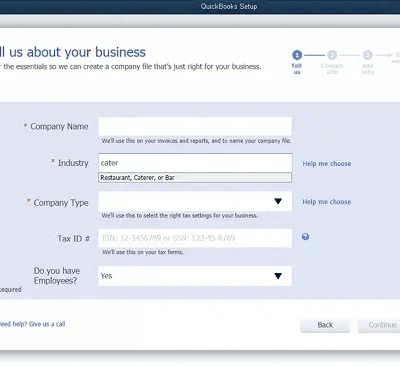Click the Industry field containing cater
The image size is (400, 366).
point(195,163)
